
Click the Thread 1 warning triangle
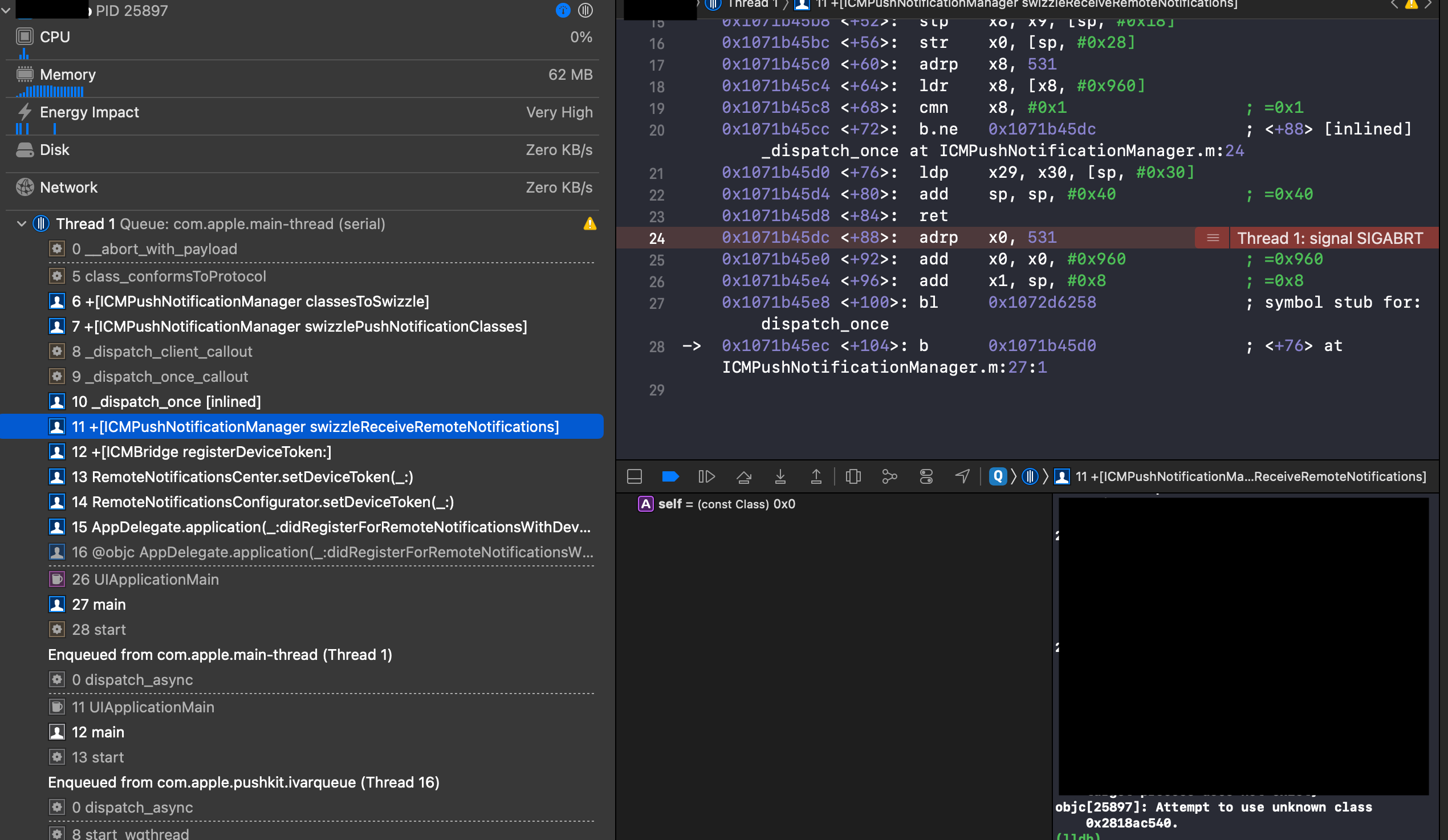(x=589, y=223)
